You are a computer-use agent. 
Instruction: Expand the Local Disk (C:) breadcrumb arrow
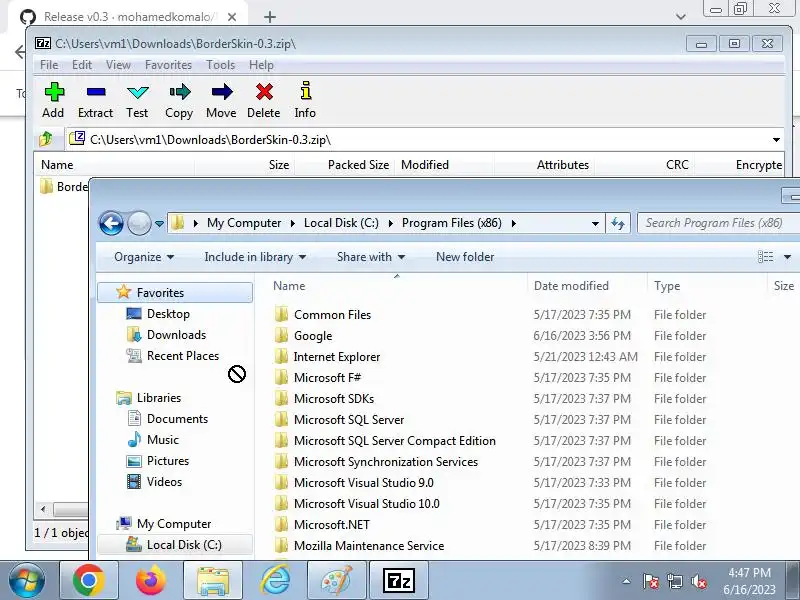pos(391,223)
